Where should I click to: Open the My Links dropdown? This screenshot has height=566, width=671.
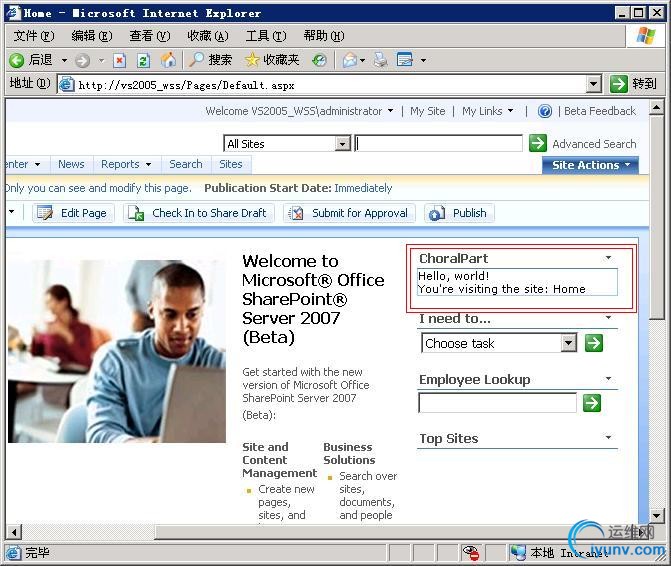point(487,111)
